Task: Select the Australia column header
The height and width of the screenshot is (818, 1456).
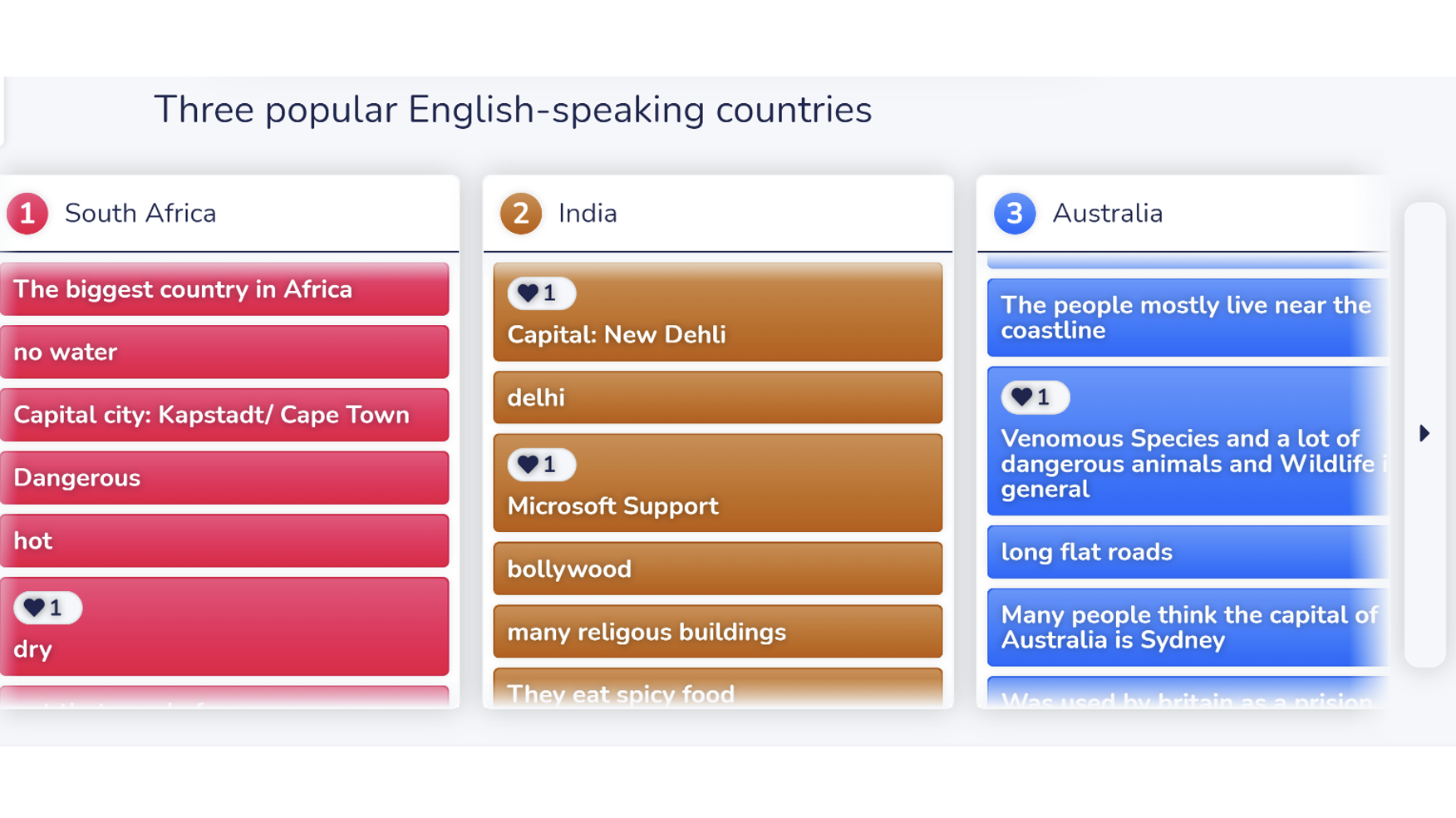Action: point(1107,214)
